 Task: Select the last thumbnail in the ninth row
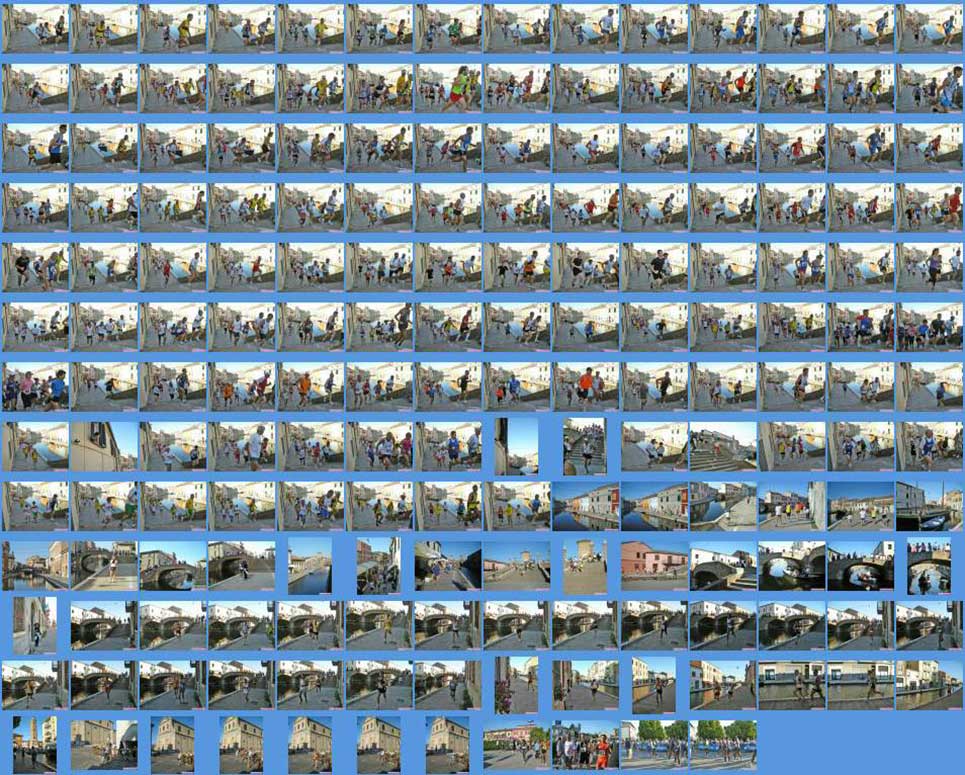[x=931, y=506]
